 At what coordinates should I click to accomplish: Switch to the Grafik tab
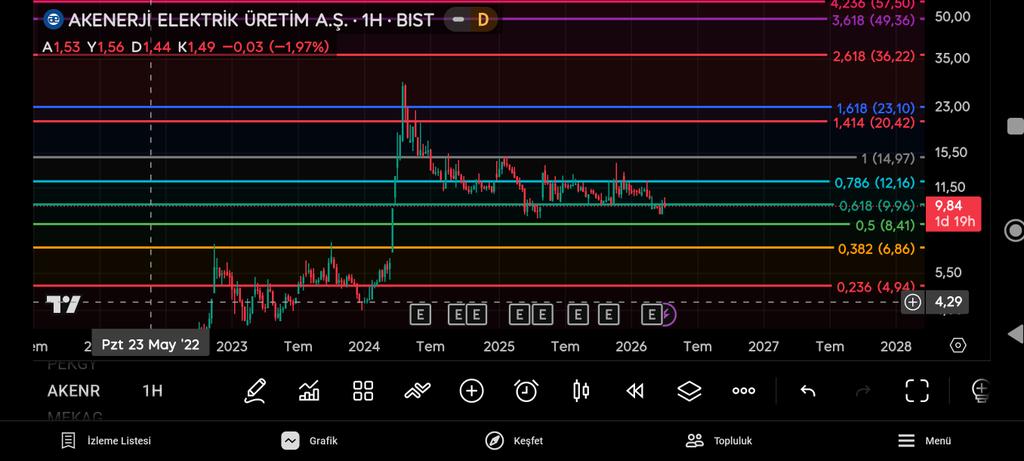[310, 441]
